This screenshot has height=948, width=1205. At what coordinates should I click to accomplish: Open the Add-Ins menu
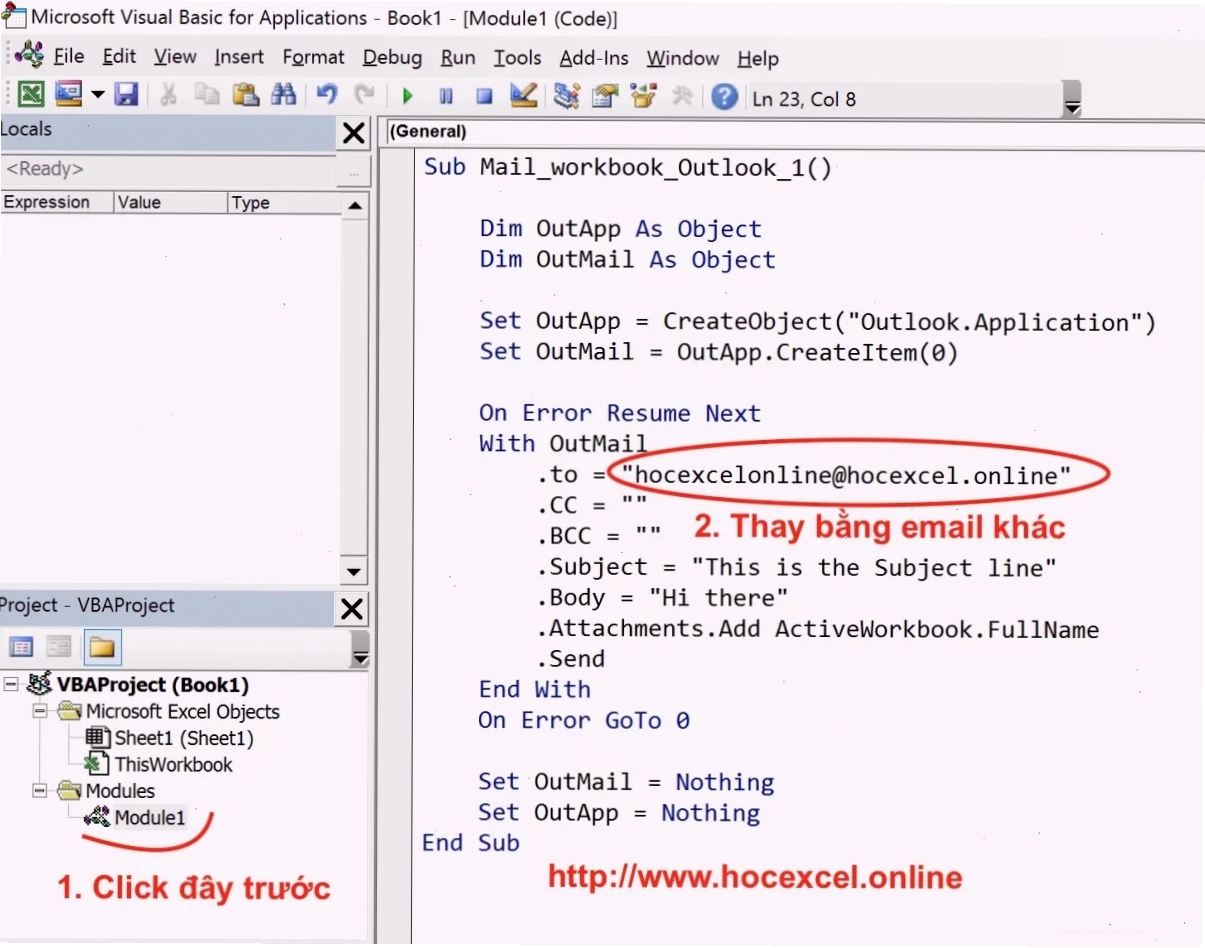coord(594,57)
